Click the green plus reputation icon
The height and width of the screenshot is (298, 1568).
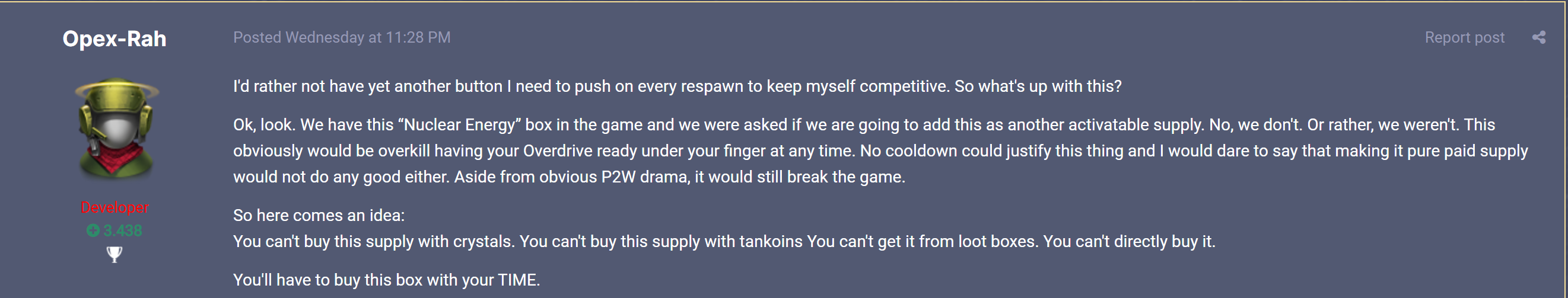pyautogui.click(x=93, y=230)
